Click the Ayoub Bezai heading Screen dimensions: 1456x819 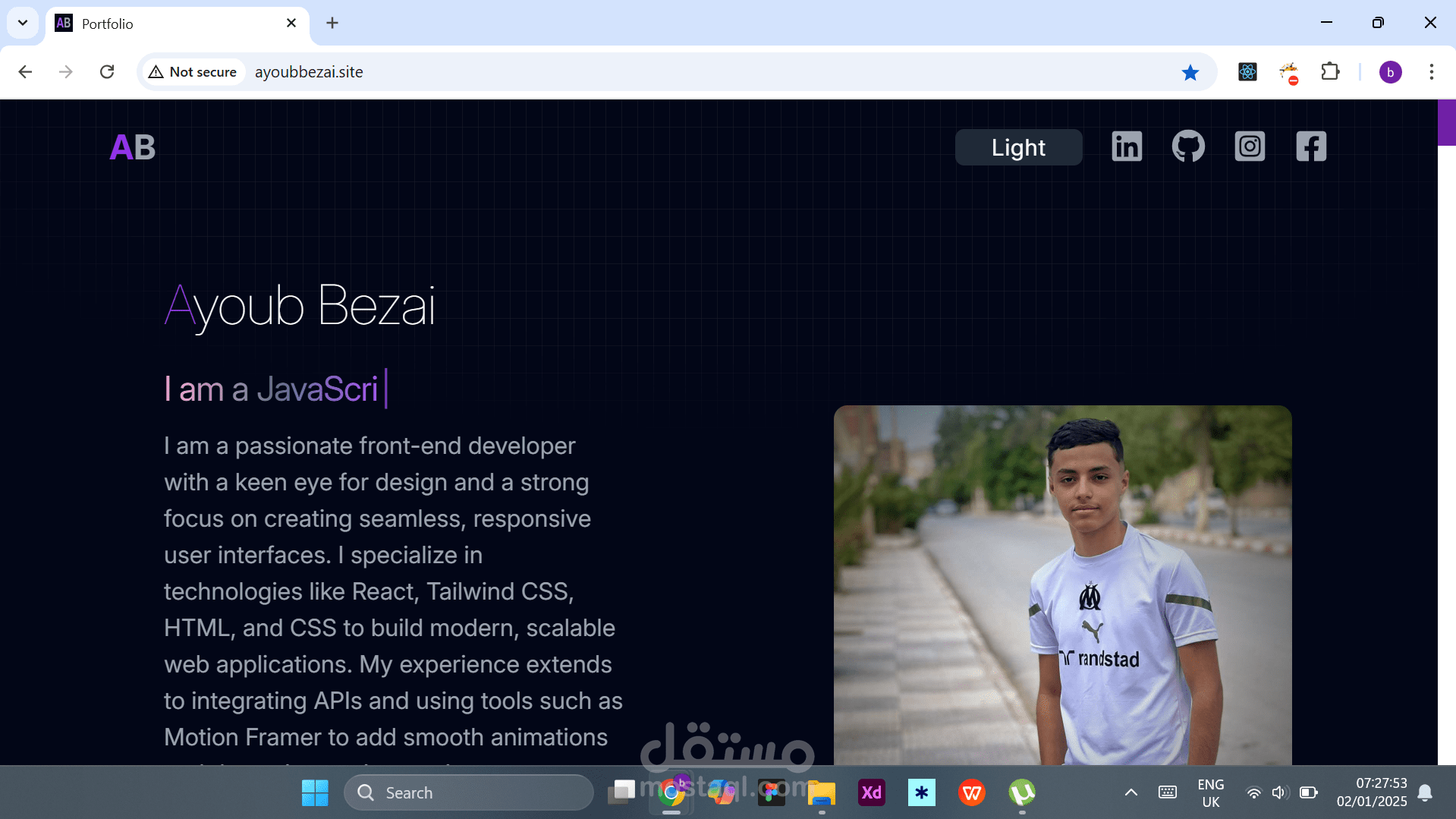(x=300, y=307)
